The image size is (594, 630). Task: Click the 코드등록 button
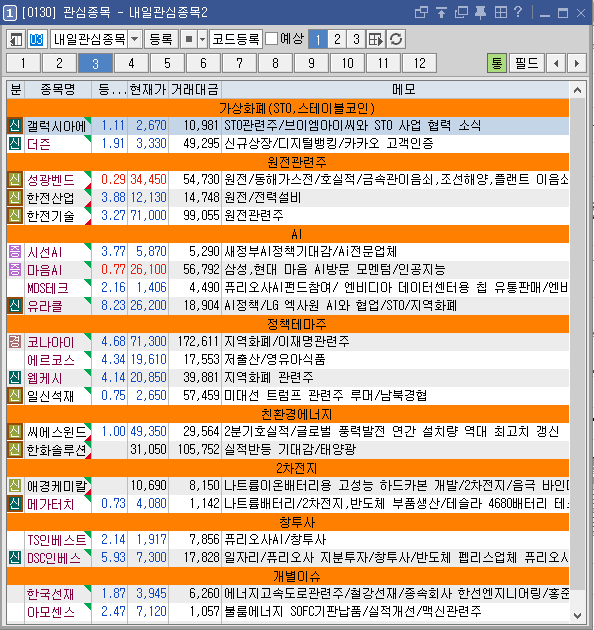236,39
